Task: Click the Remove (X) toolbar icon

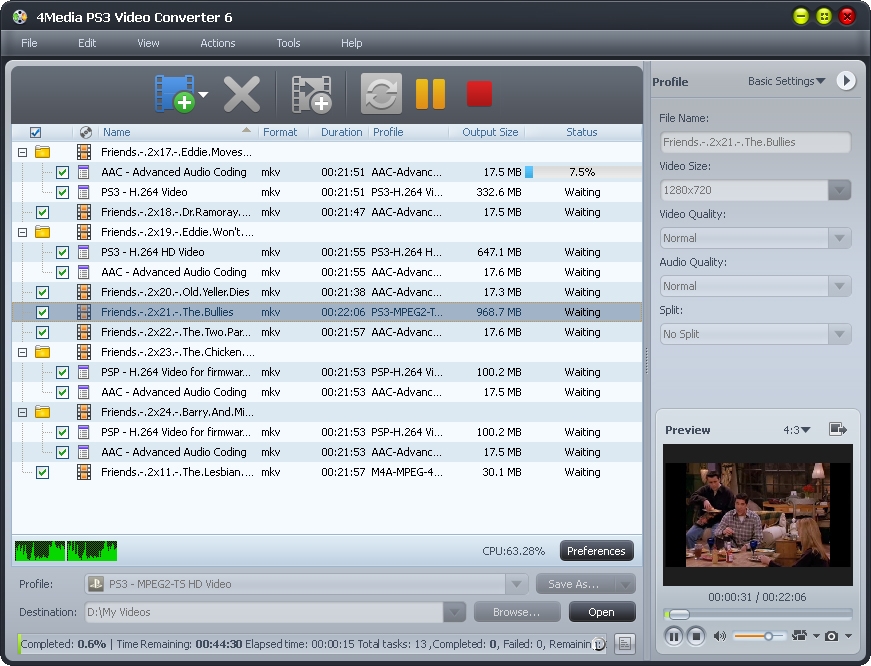Action: pos(242,94)
